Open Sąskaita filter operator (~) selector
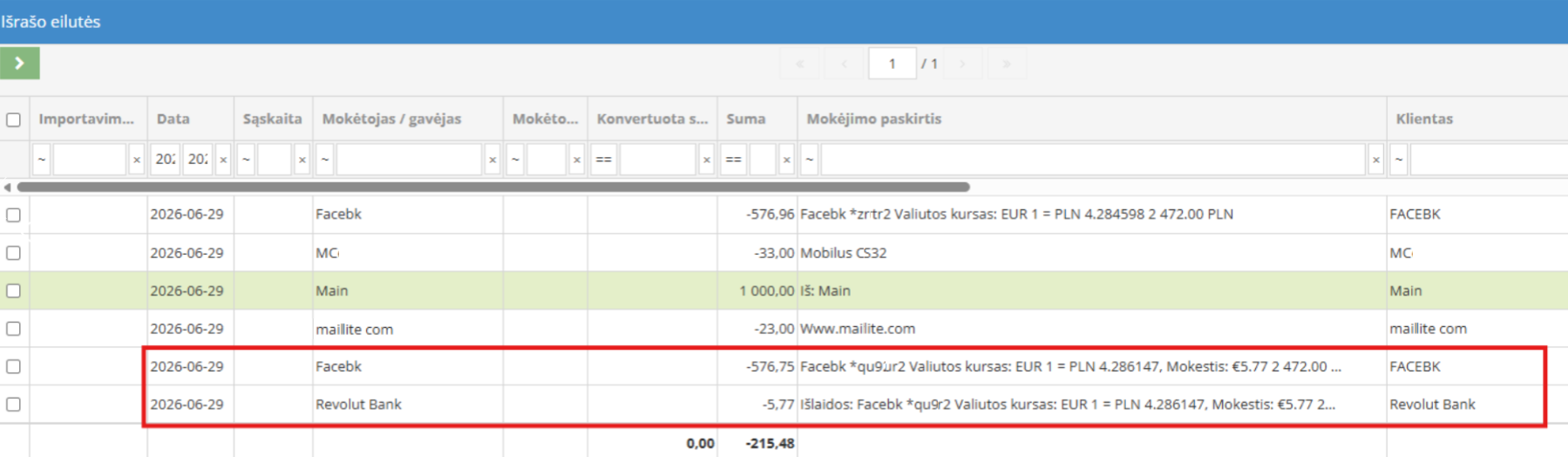This screenshot has height=457, width=1568. coord(246,160)
